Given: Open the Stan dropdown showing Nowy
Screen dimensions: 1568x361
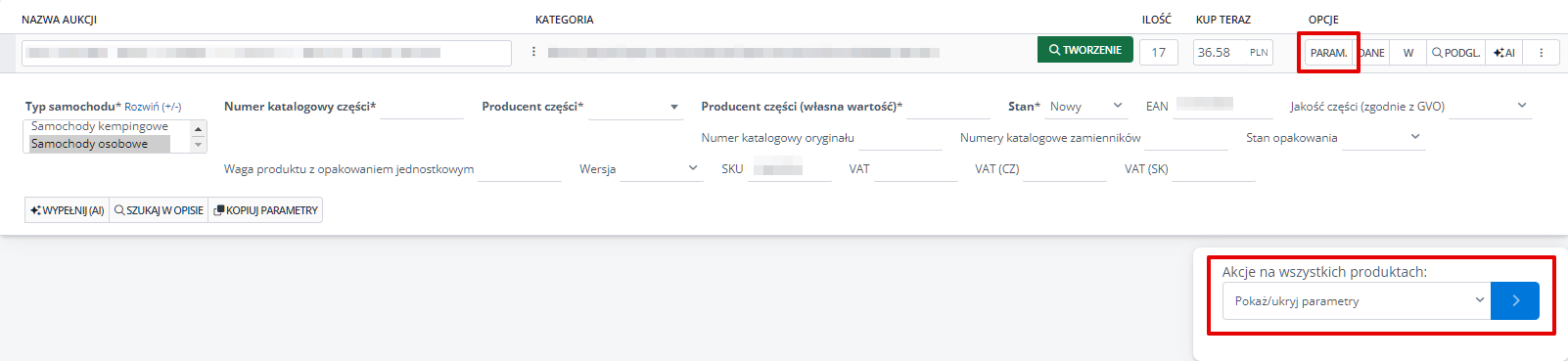Looking at the screenshot, I should tap(1086, 107).
